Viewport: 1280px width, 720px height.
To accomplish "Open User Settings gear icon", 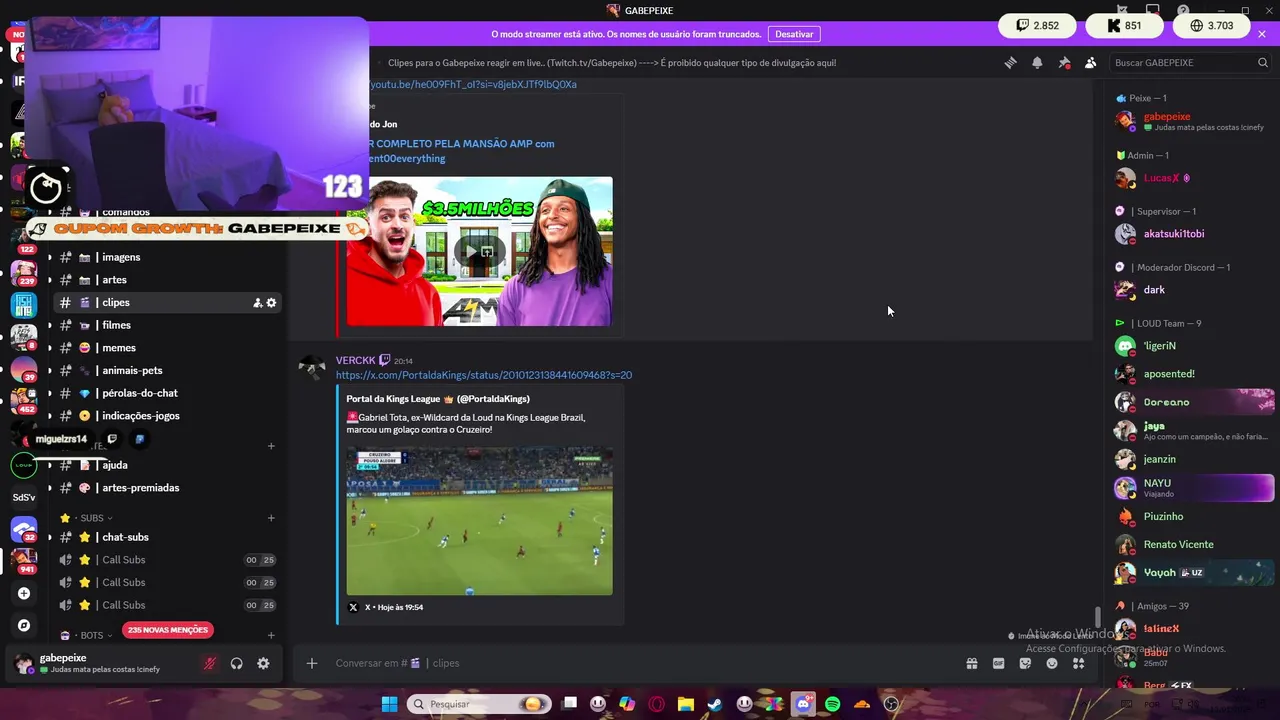I will point(263,663).
